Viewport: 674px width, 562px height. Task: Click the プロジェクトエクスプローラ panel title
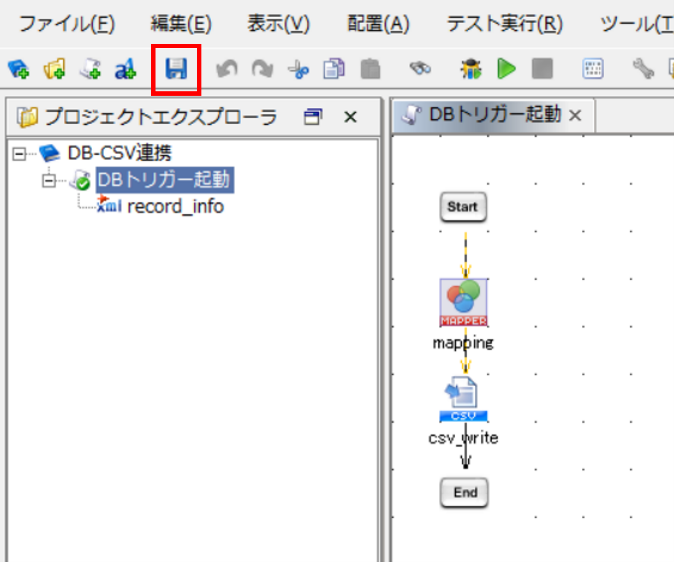161,117
